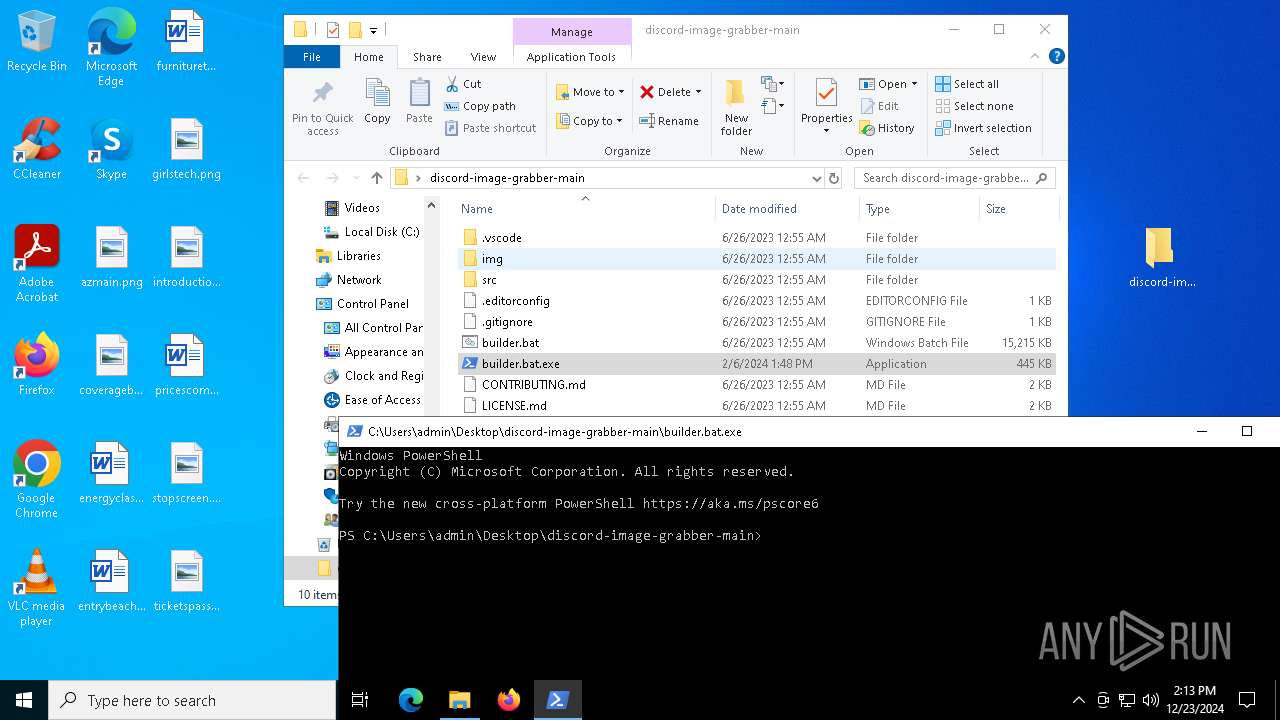This screenshot has width=1280, height=720.
Task: Open the File menu tab
Action: click(x=312, y=57)
